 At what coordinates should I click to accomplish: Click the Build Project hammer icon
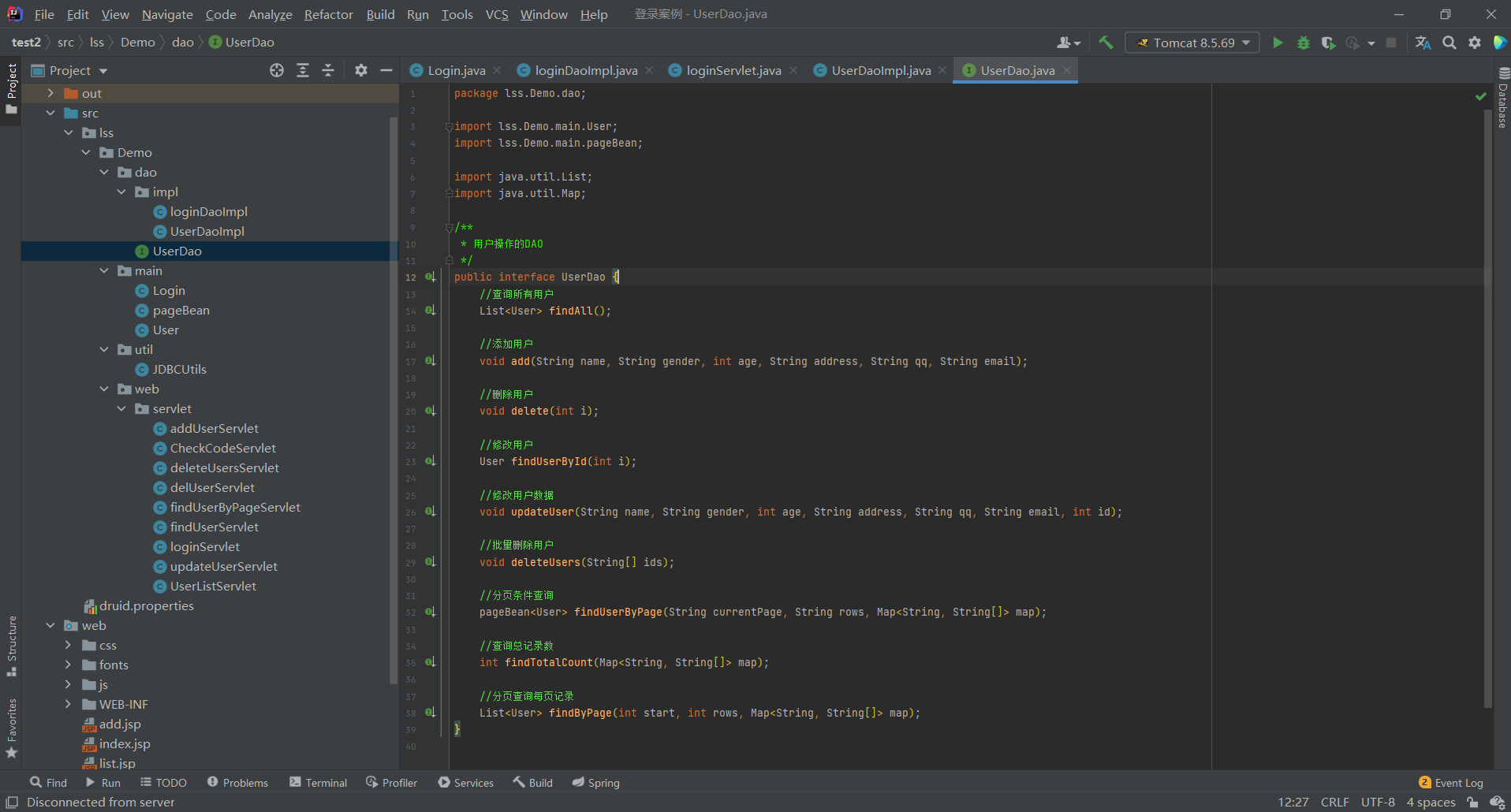point(1106,43)
